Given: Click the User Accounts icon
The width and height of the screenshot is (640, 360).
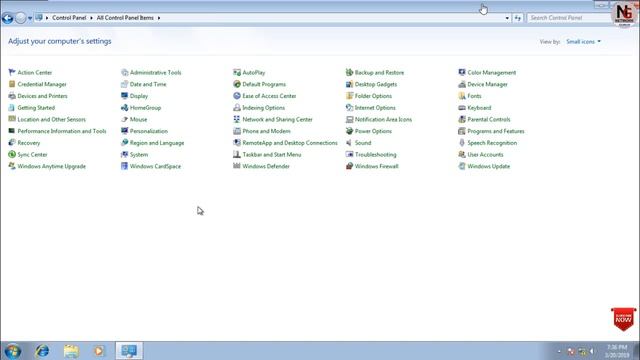Looking at the screenshot, I should (x=462, y=154).
